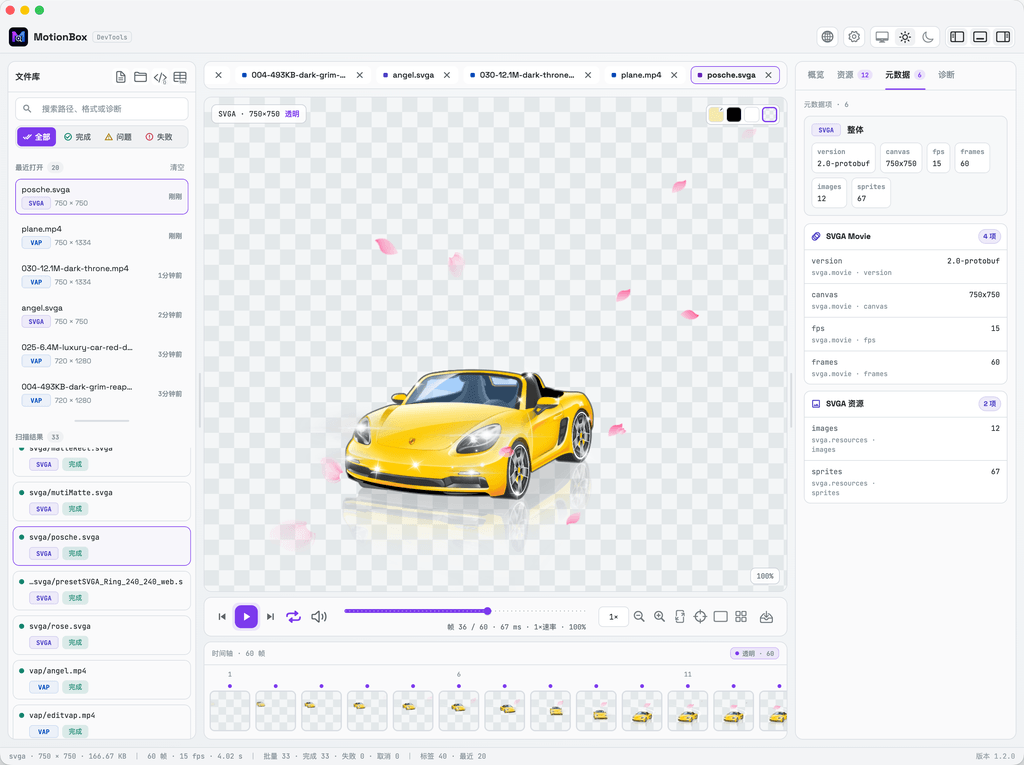Click the table view icon in 文件库
The width and height of the screenshot is (1024, 765).
tap(180, 77)
